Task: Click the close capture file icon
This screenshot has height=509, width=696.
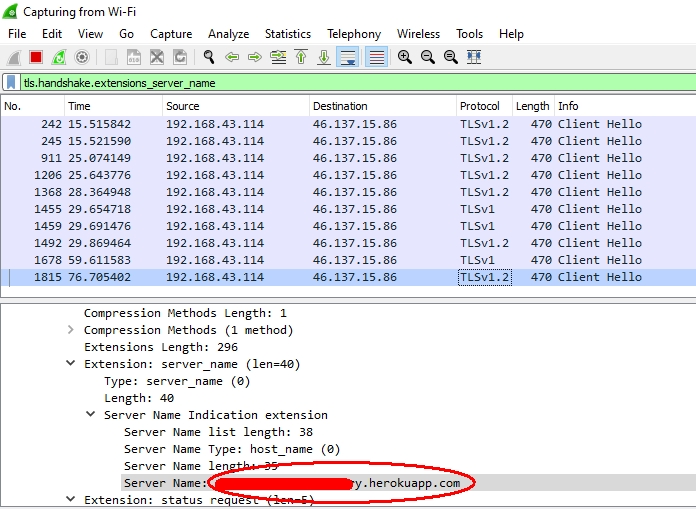Action: [x=157, y=57]
